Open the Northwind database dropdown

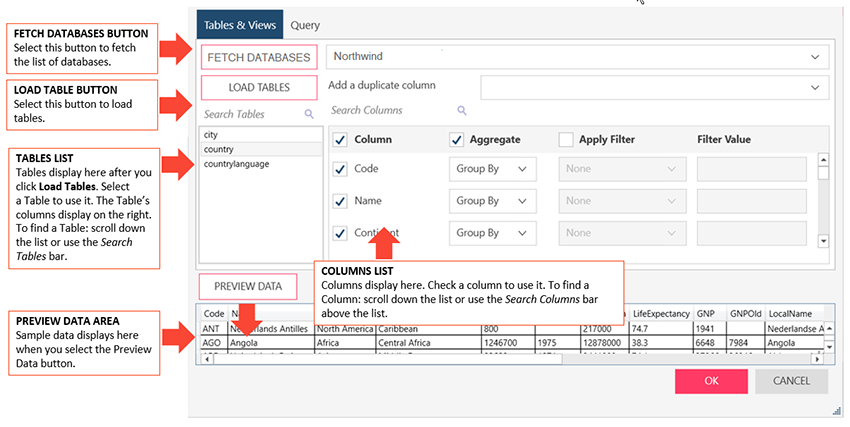coord(578,58)
